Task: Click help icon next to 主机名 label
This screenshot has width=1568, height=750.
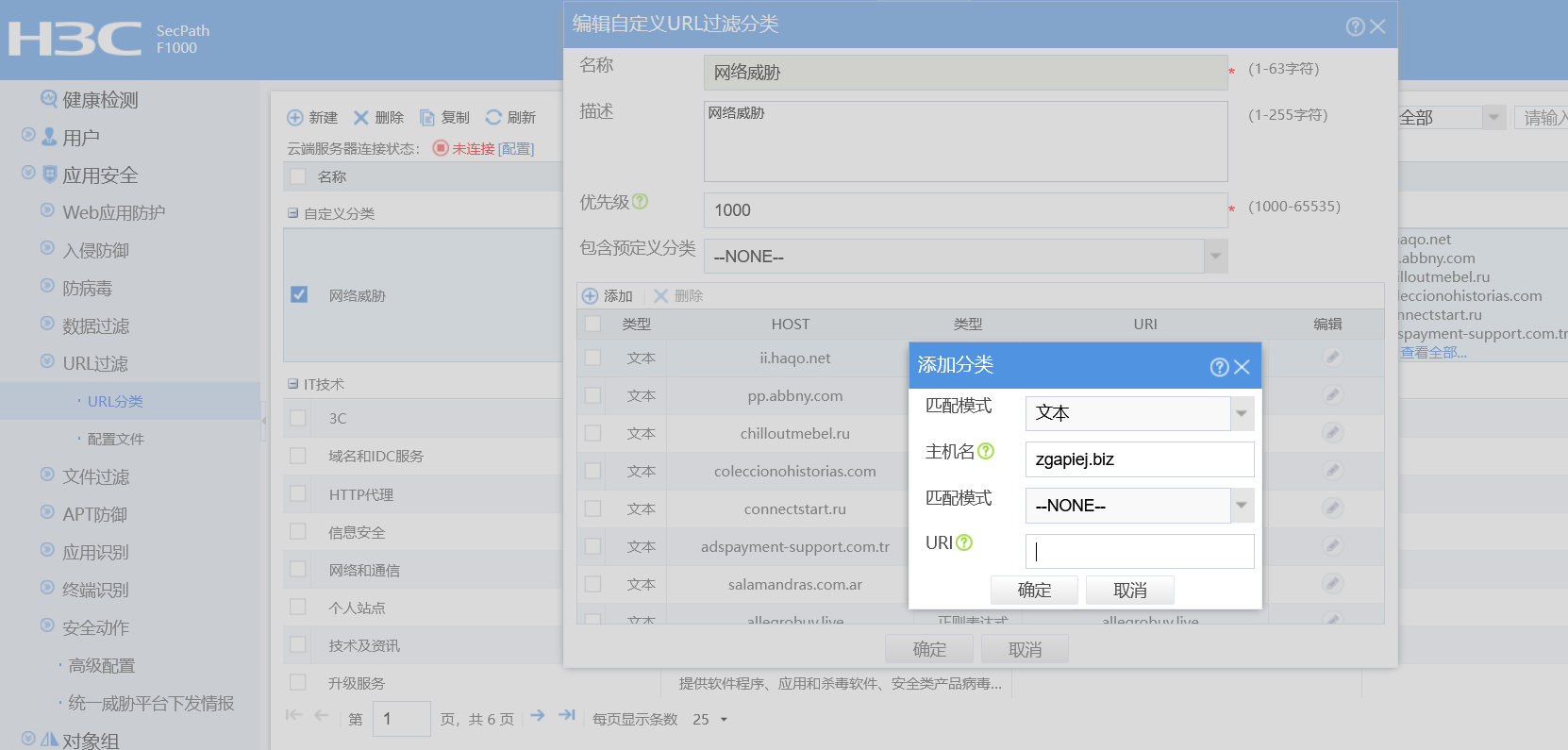Action: coord(986,451)
